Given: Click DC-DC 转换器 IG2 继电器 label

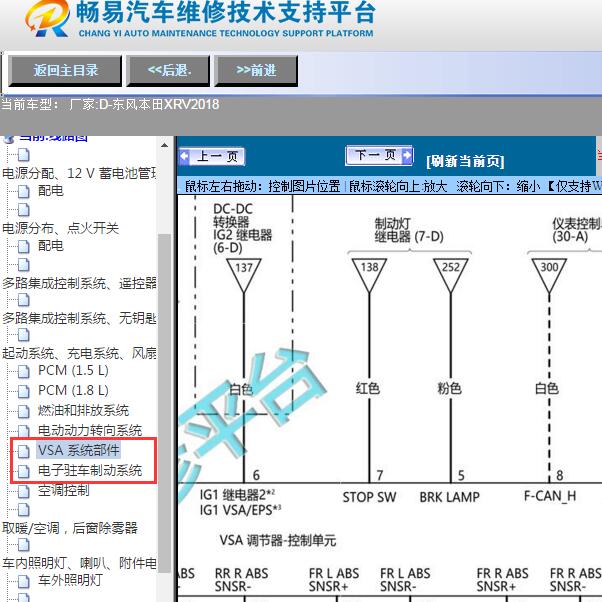Looking at the screenshot, I should 242,228.
